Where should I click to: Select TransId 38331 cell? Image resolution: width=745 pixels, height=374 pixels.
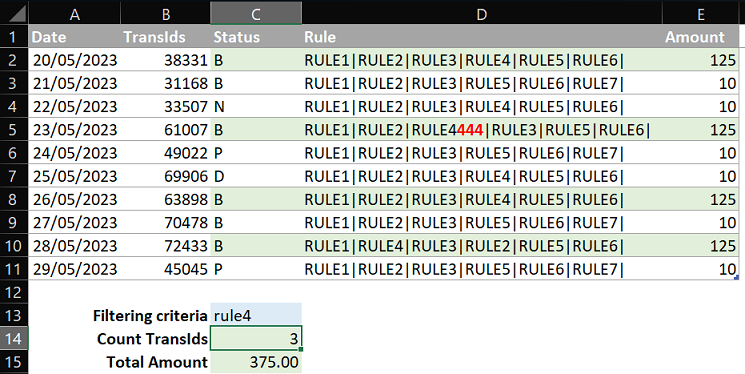[165, 60]
